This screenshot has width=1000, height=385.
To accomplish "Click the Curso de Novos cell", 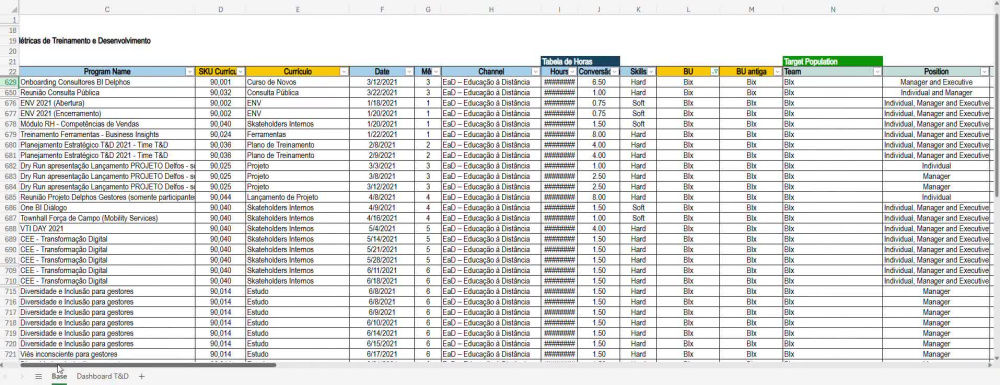I will pyautogui.click(x=298, y=82).
